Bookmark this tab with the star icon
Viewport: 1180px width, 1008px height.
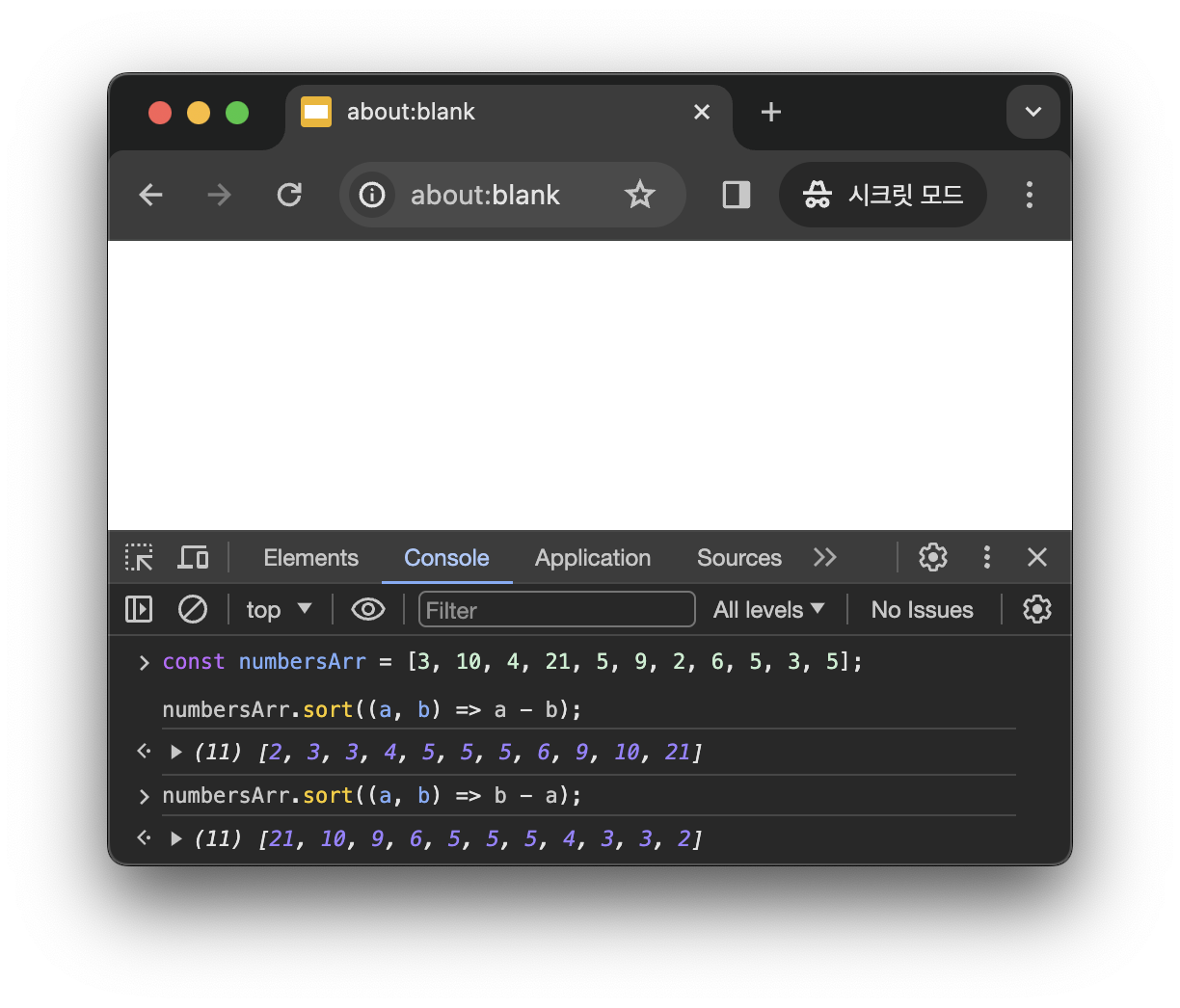[640, 195]
